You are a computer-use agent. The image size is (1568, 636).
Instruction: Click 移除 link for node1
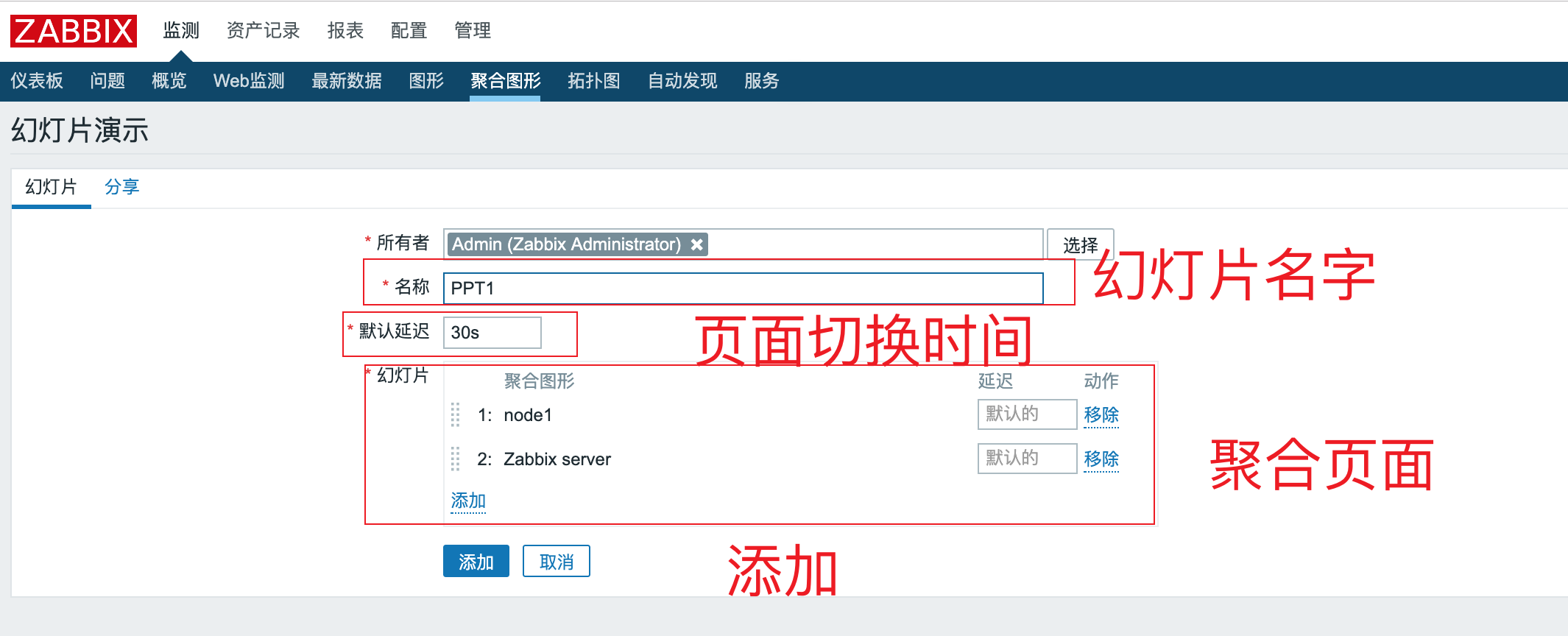coord(1101,414)
